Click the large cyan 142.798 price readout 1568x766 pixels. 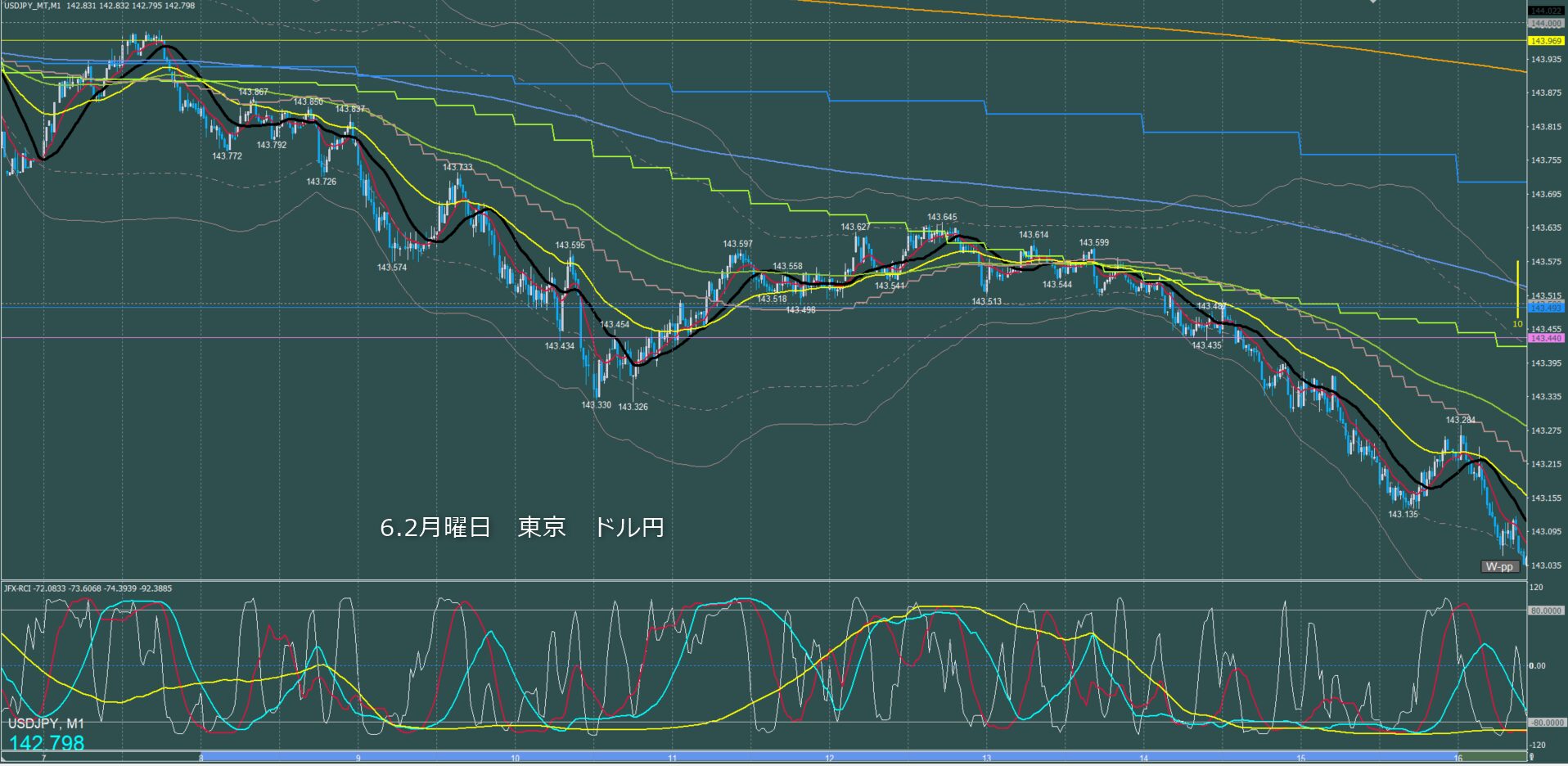[x=47, y=743]
